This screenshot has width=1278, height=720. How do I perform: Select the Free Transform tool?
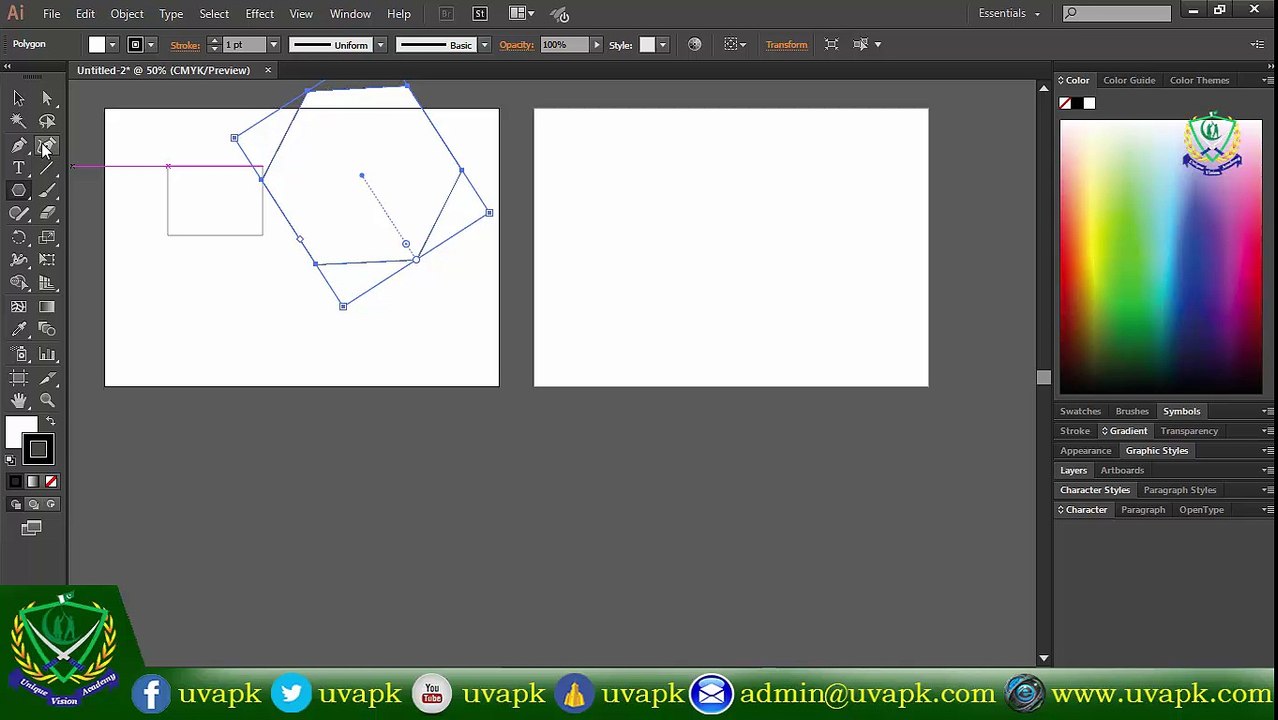[47, 260]
